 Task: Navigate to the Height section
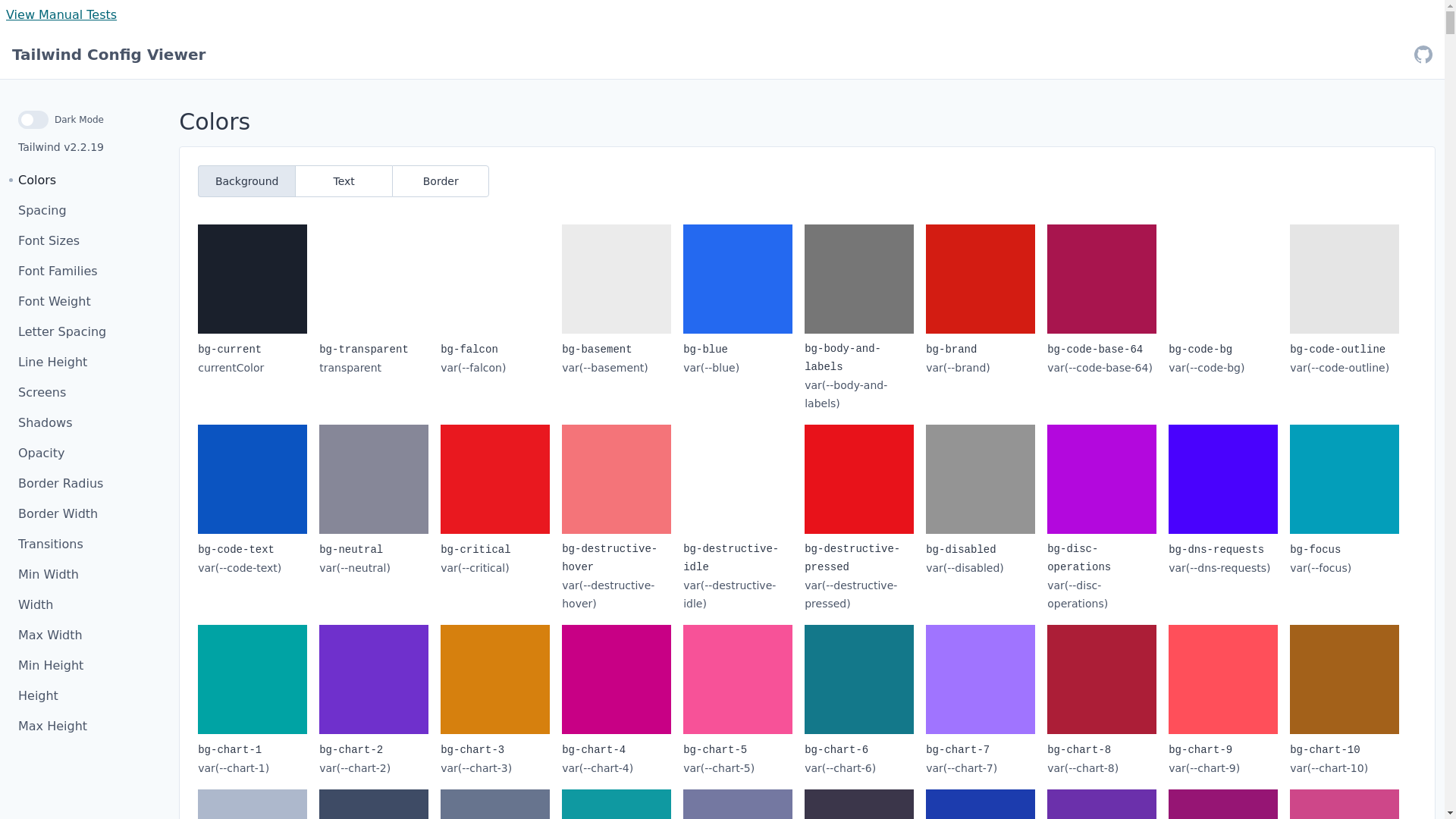click(38, 696)
